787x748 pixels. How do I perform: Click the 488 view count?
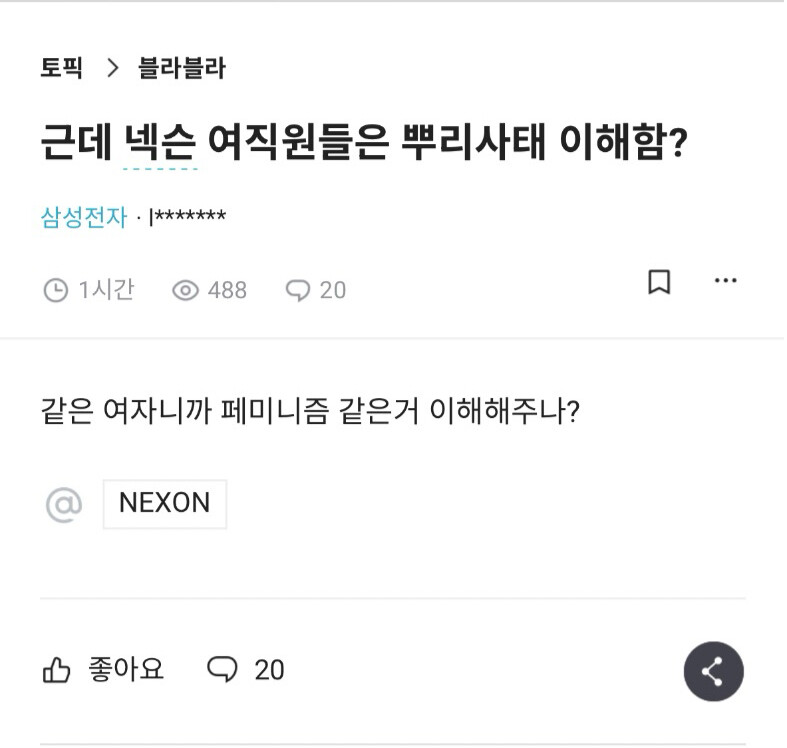click(227, 290)
